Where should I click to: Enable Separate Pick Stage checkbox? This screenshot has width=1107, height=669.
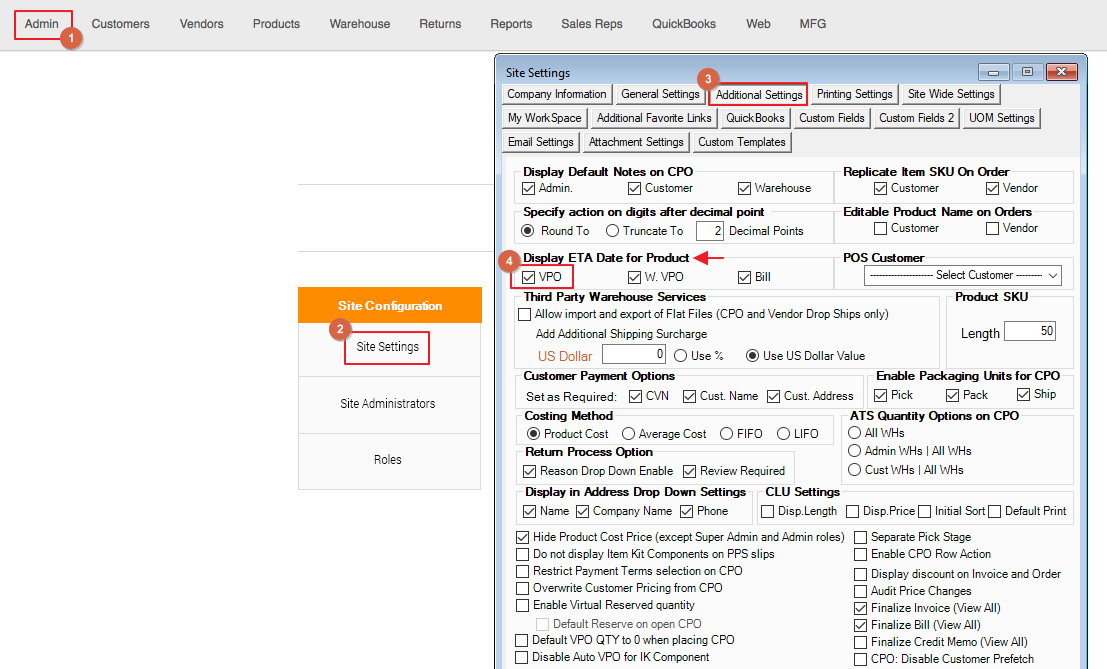click(861, 537)
